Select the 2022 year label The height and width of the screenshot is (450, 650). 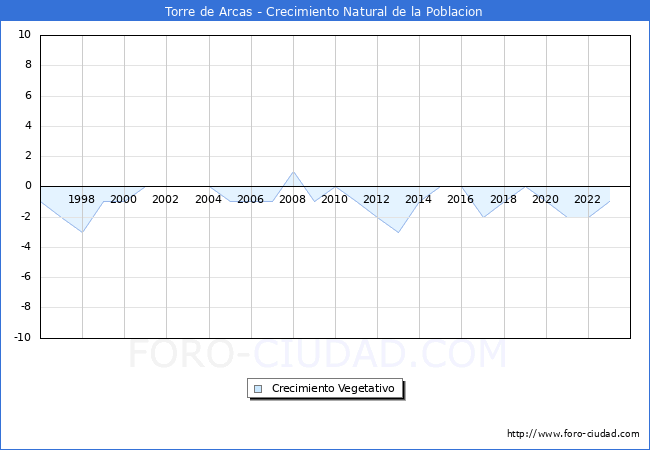588,199
